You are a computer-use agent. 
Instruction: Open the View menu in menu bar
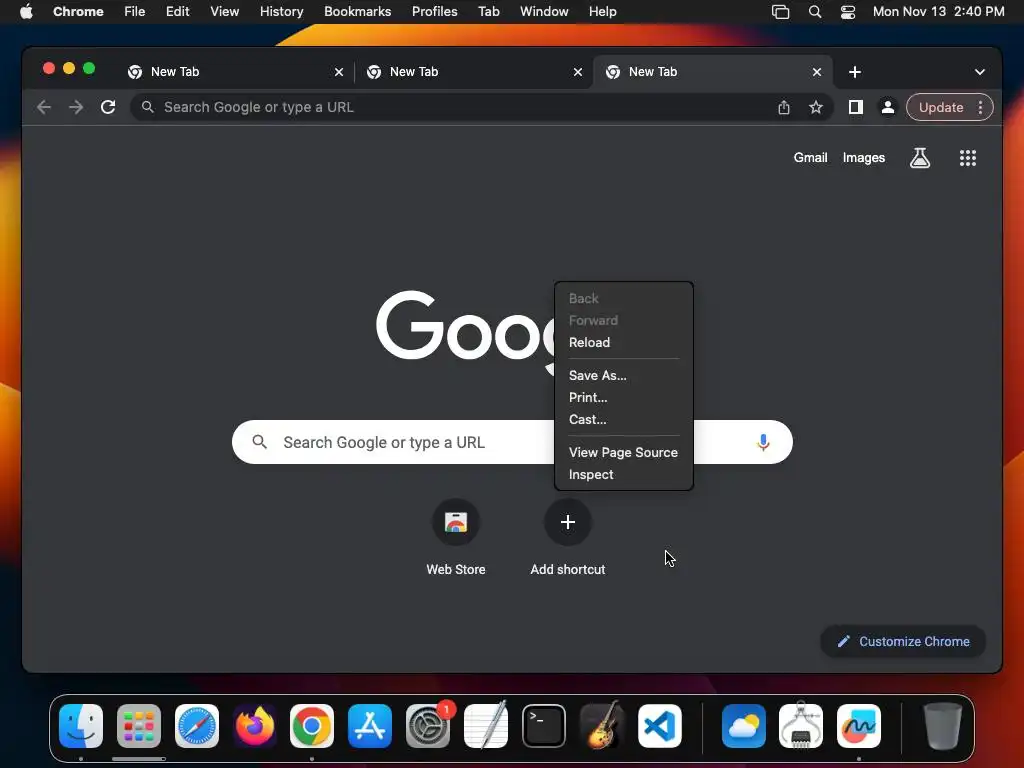coord(225,12)
